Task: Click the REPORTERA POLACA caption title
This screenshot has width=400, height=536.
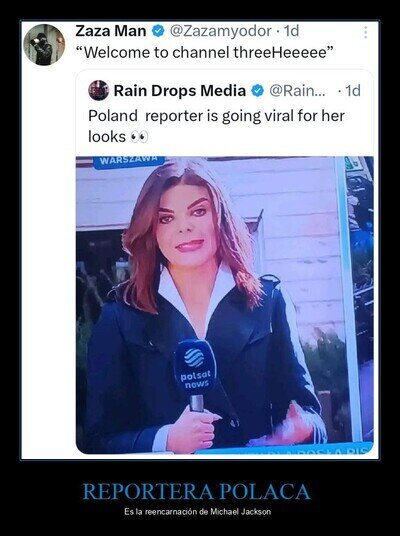Action: pos(197,492)
